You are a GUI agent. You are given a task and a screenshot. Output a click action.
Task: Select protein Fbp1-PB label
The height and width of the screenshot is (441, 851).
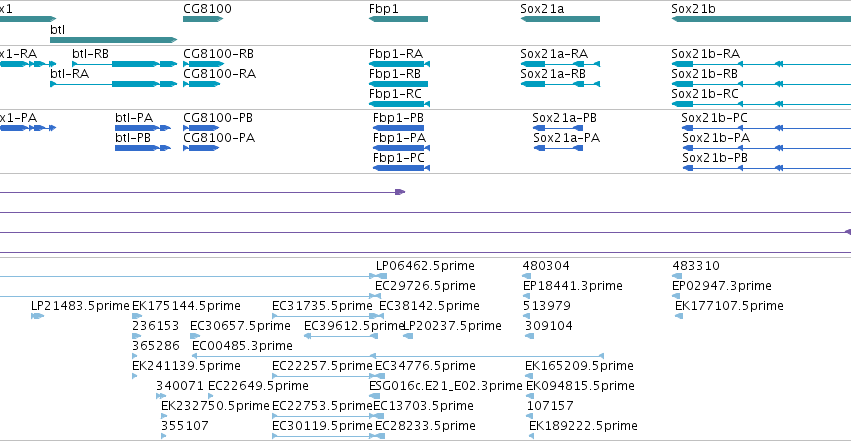pos(398,118)
